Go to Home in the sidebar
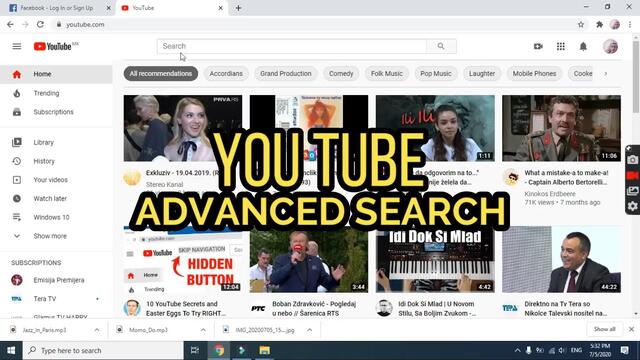640x360 pixels. point(56,74)
